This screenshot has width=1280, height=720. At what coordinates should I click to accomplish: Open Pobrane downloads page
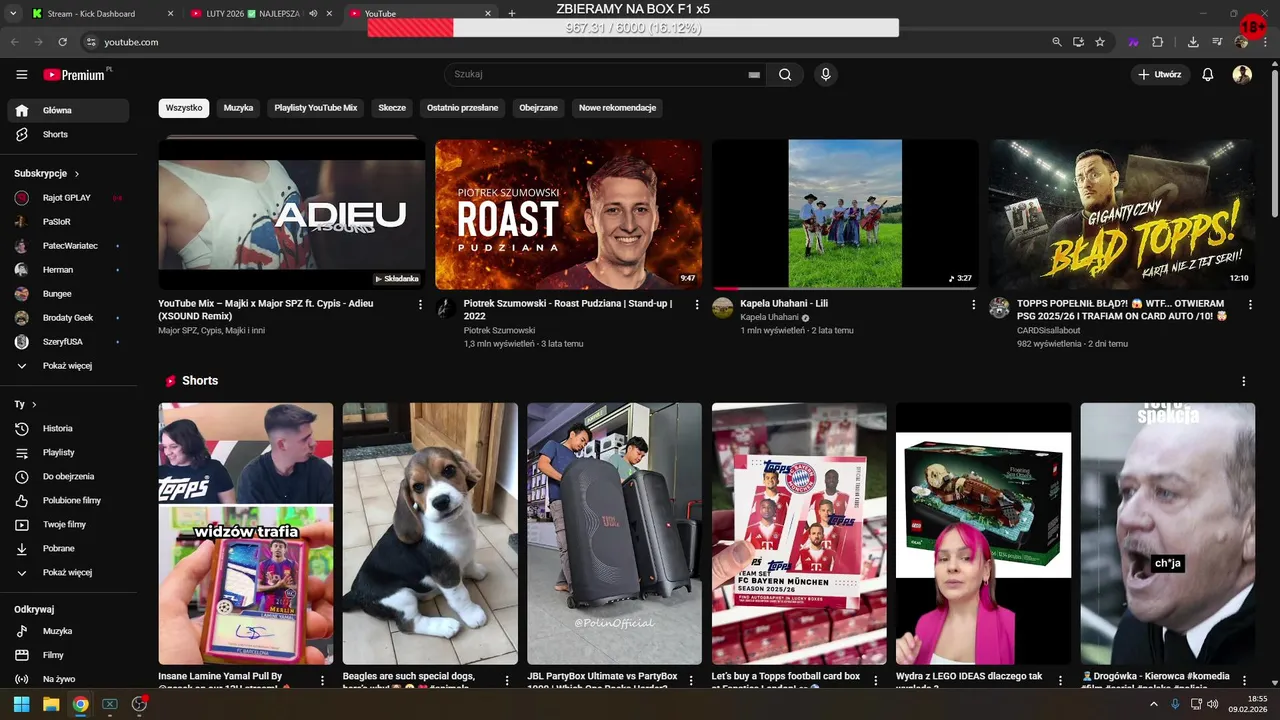tap(68, 549)
